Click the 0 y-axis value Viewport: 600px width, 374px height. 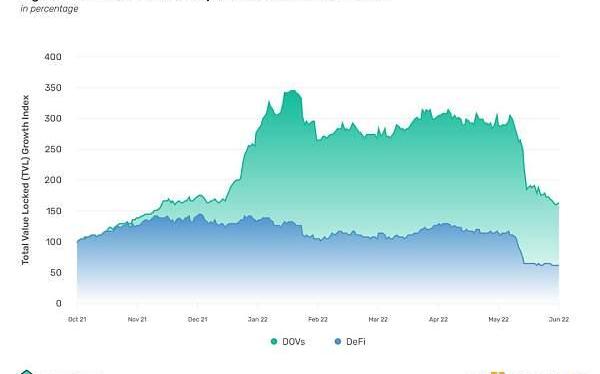tap(58, 304)
